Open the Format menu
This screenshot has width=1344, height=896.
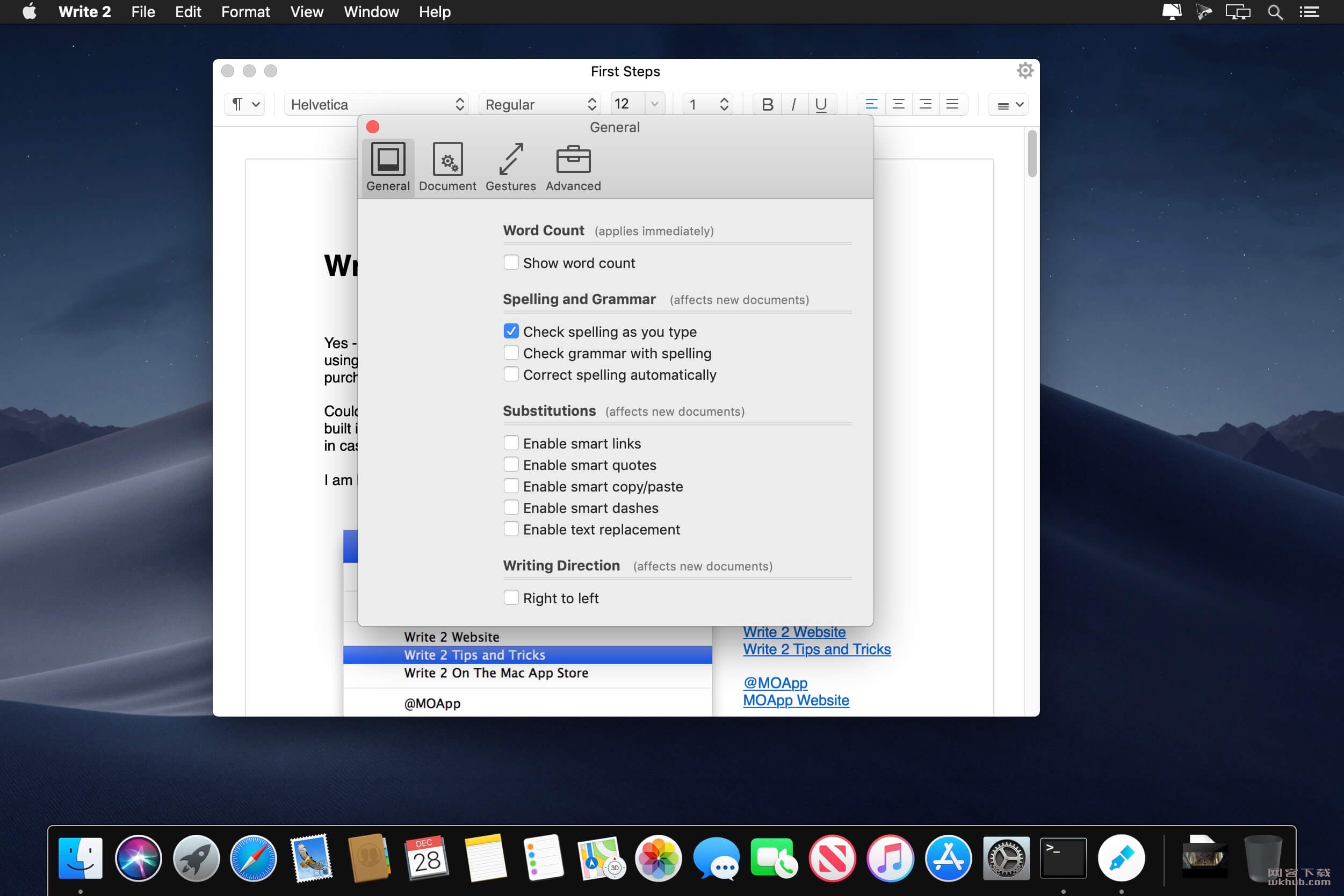click(245, 12)
